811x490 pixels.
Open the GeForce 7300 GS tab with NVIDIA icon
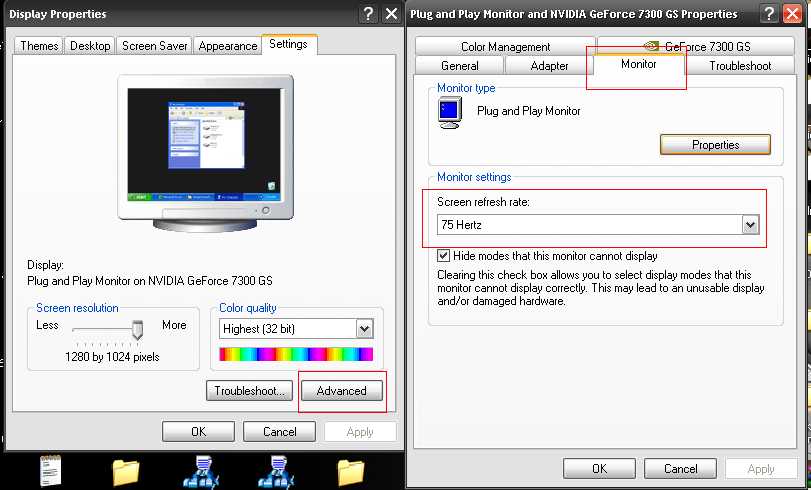point(697,46)
